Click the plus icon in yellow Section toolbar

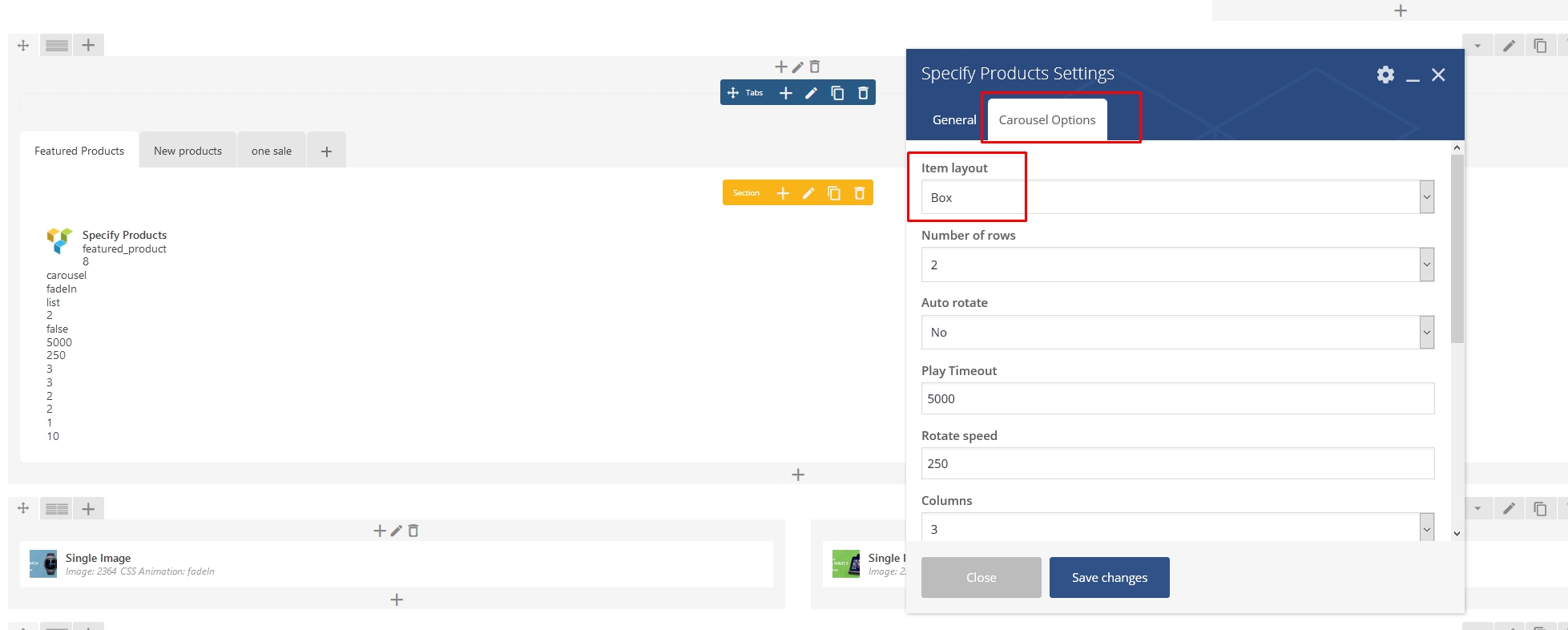point(783,193)
